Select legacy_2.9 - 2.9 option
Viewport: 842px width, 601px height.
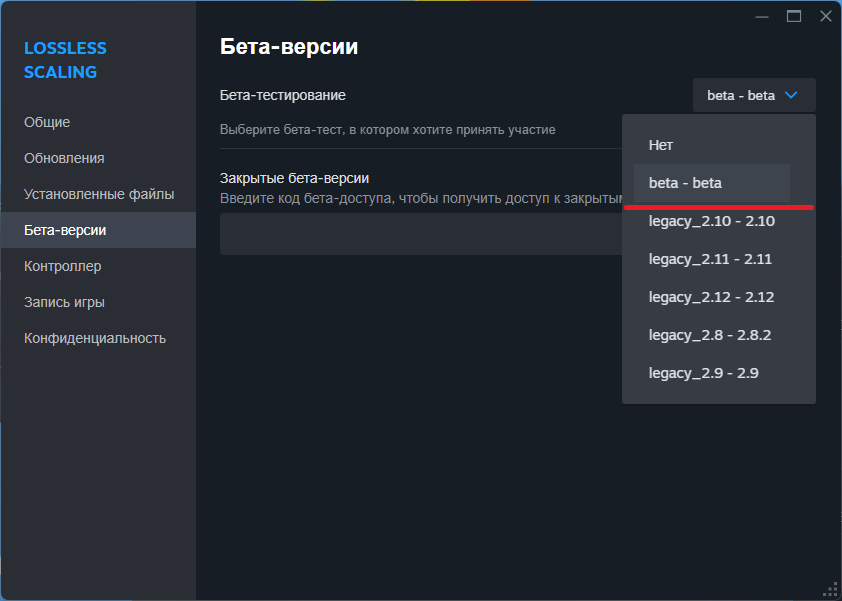pyautogui.click(x=704, y=373)
